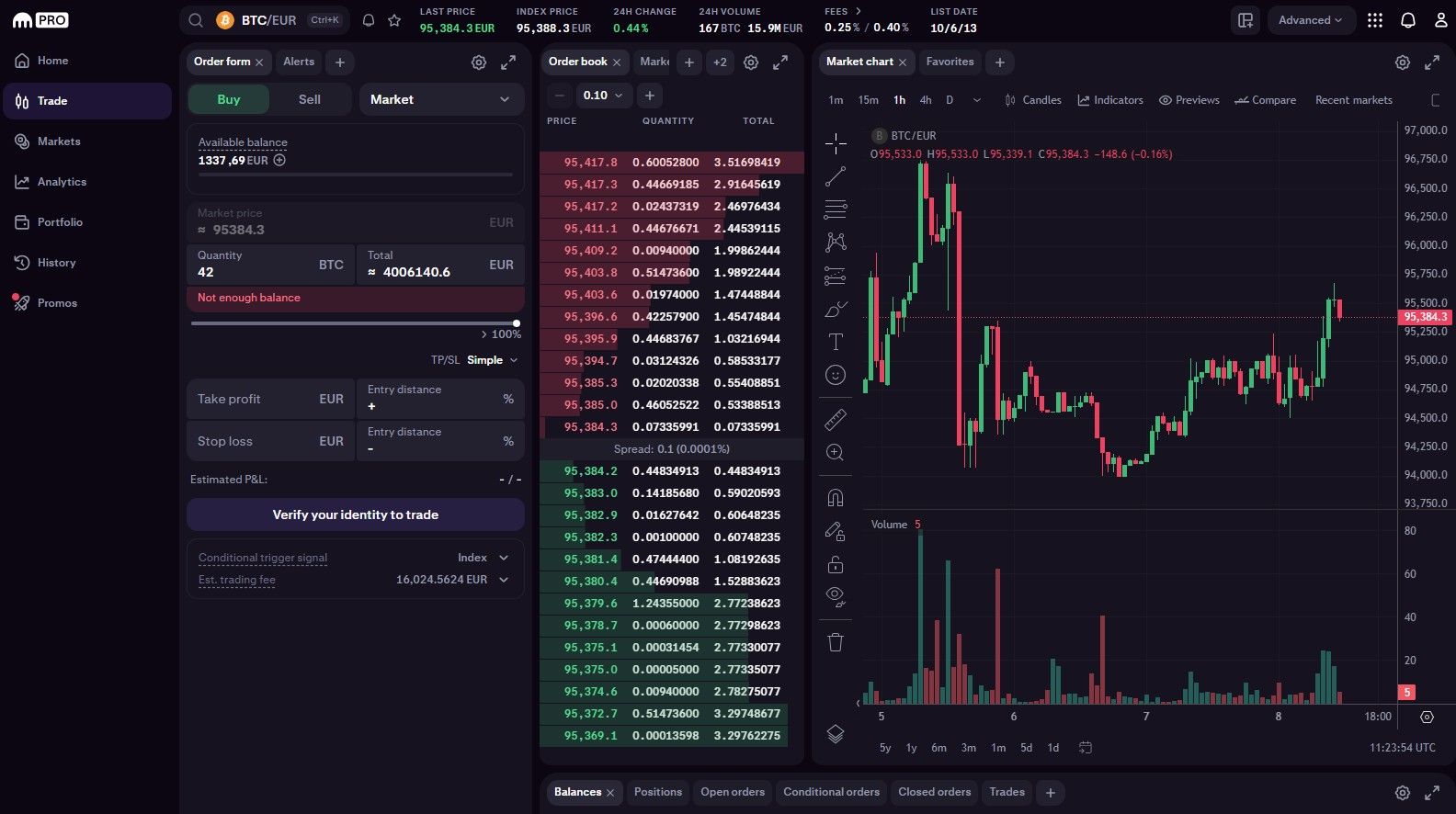The image size is (1456, 814).
Task: Click the order amount percentage slider
Action: [x=354, y=323]
